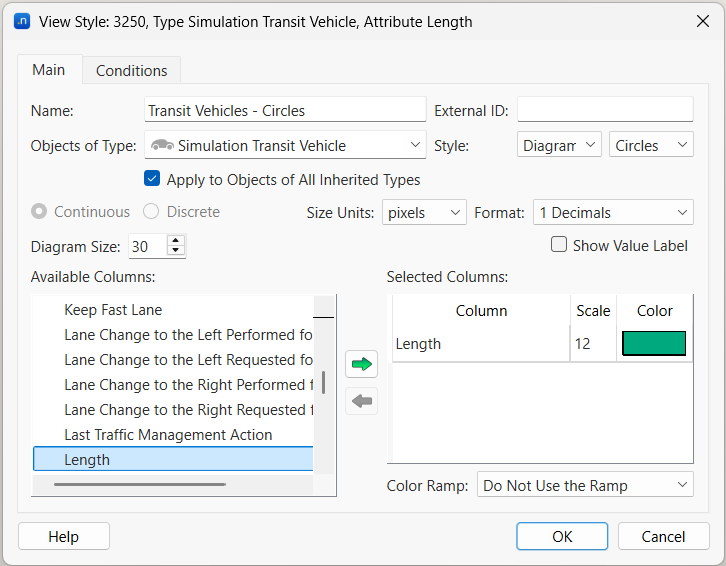Select the Main tab

pyautogui.click(x=48, y=70)
